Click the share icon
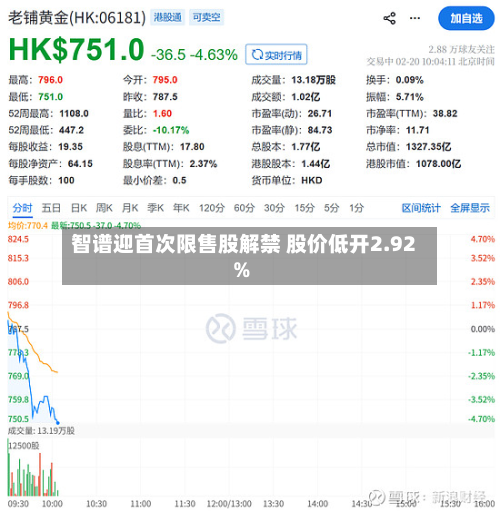500x512 pixels. pyautogui.click(x=389, y=18)
